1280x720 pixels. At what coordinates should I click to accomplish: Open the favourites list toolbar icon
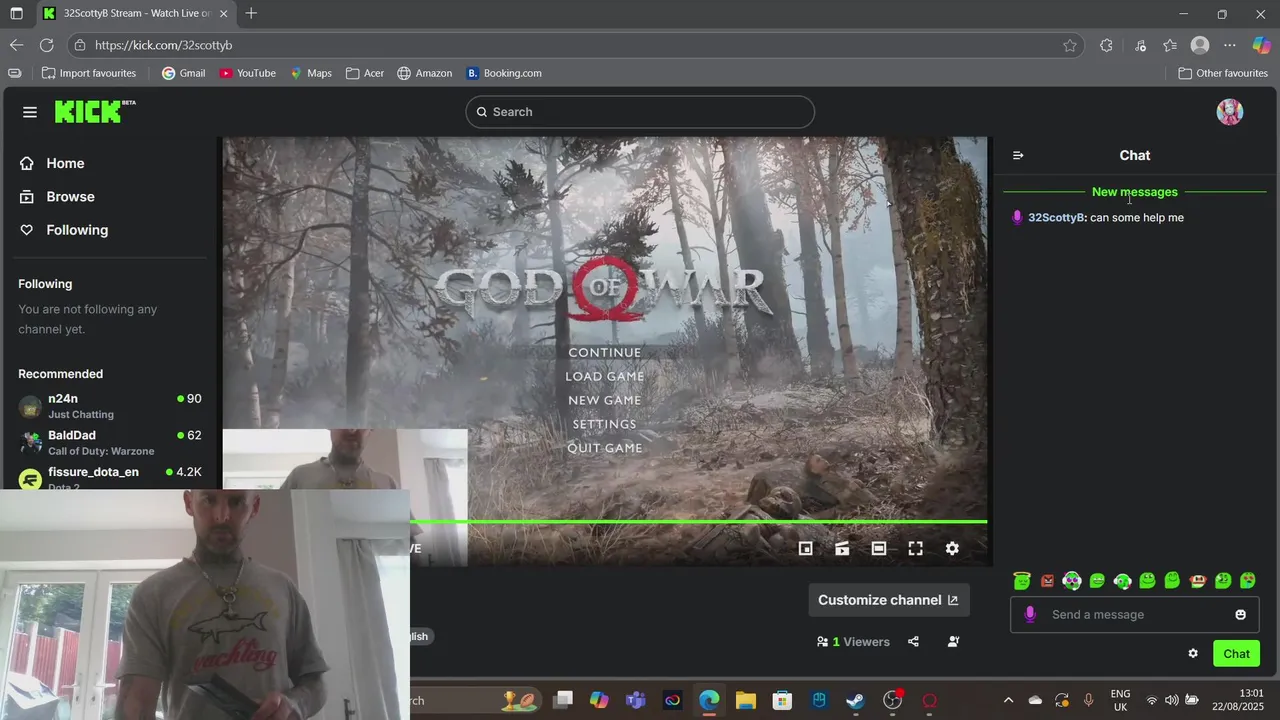pyautogui.click(x=1170, y=45)
